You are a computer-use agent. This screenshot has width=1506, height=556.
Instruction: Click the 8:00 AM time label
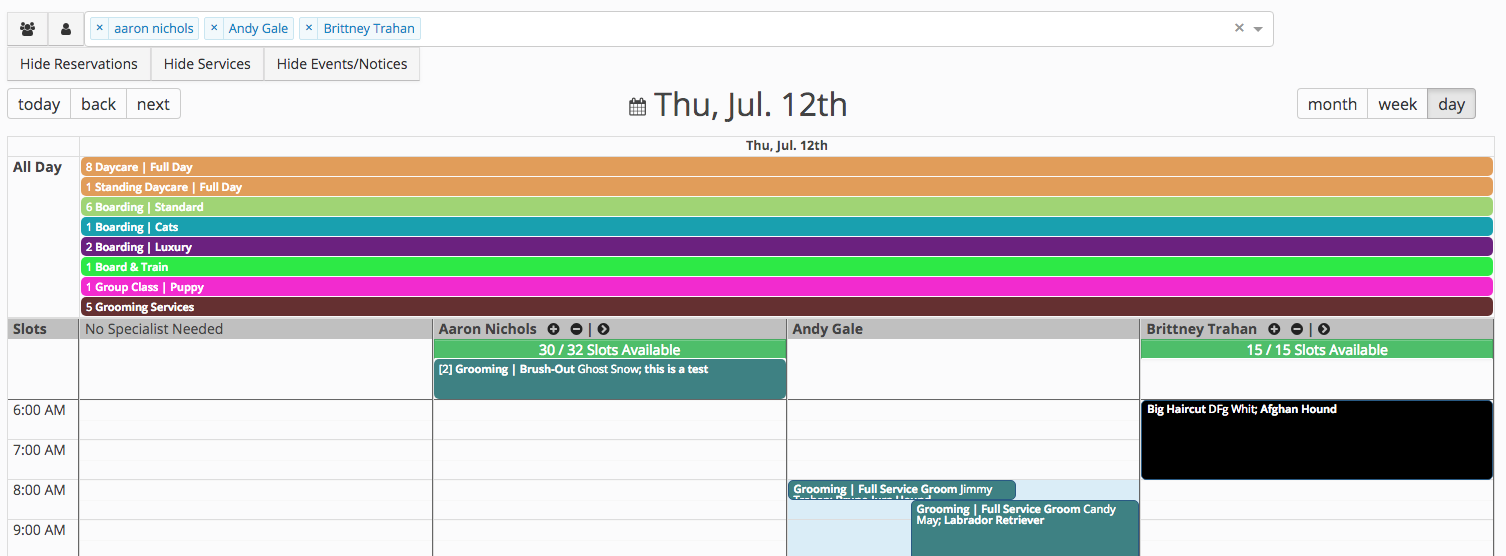39,490
